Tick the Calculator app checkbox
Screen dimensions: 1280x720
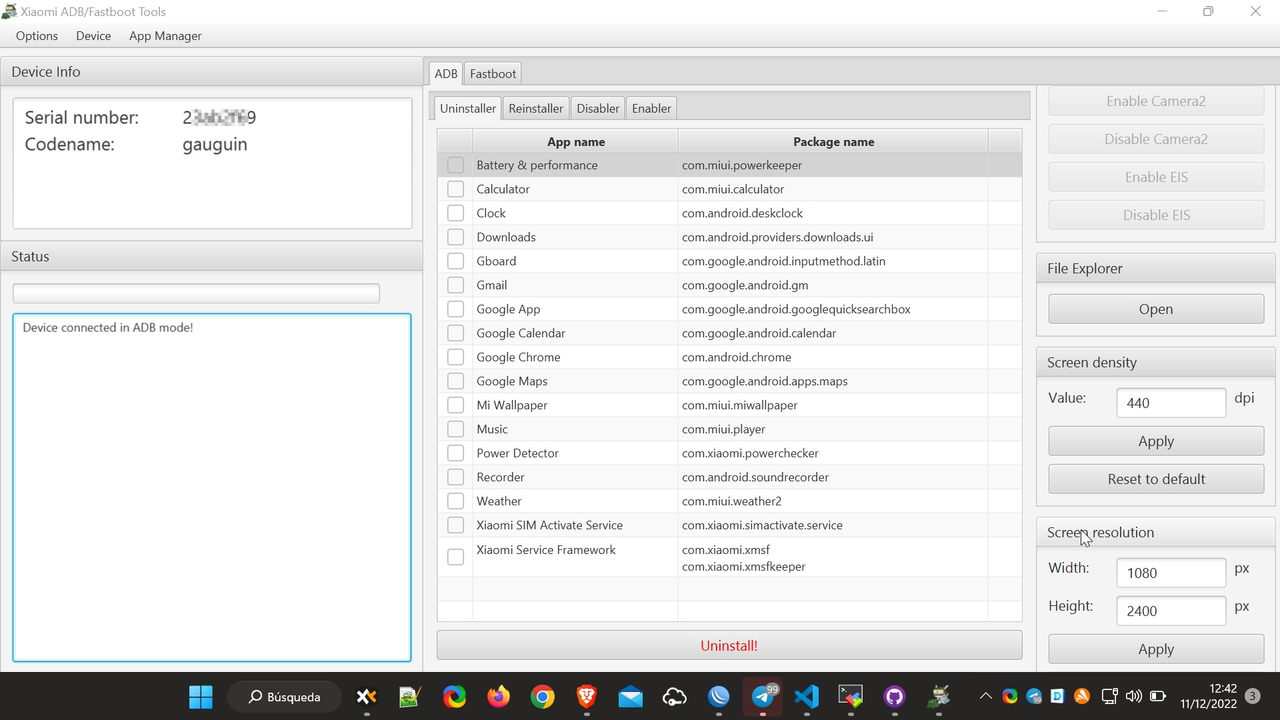(x=455, y=189)
